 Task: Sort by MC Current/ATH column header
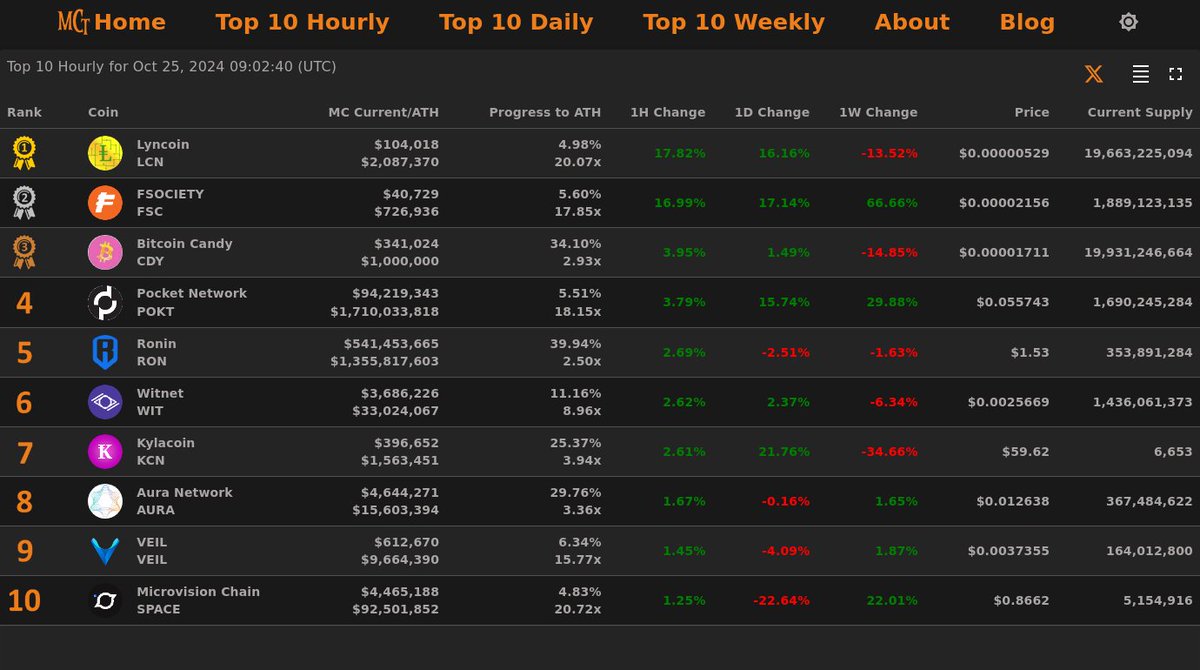point(384,112)
